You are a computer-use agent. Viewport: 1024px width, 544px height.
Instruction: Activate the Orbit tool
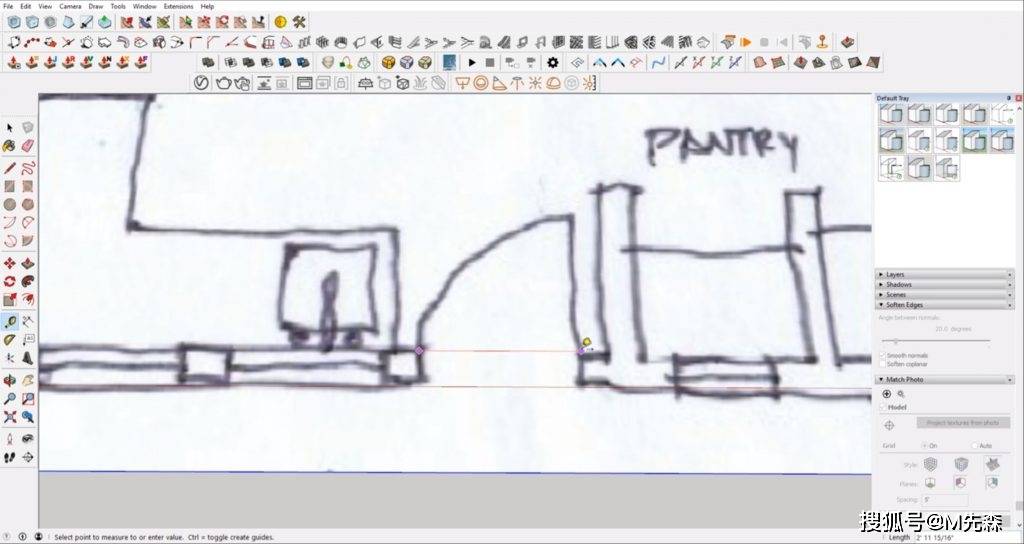[10, 380]
